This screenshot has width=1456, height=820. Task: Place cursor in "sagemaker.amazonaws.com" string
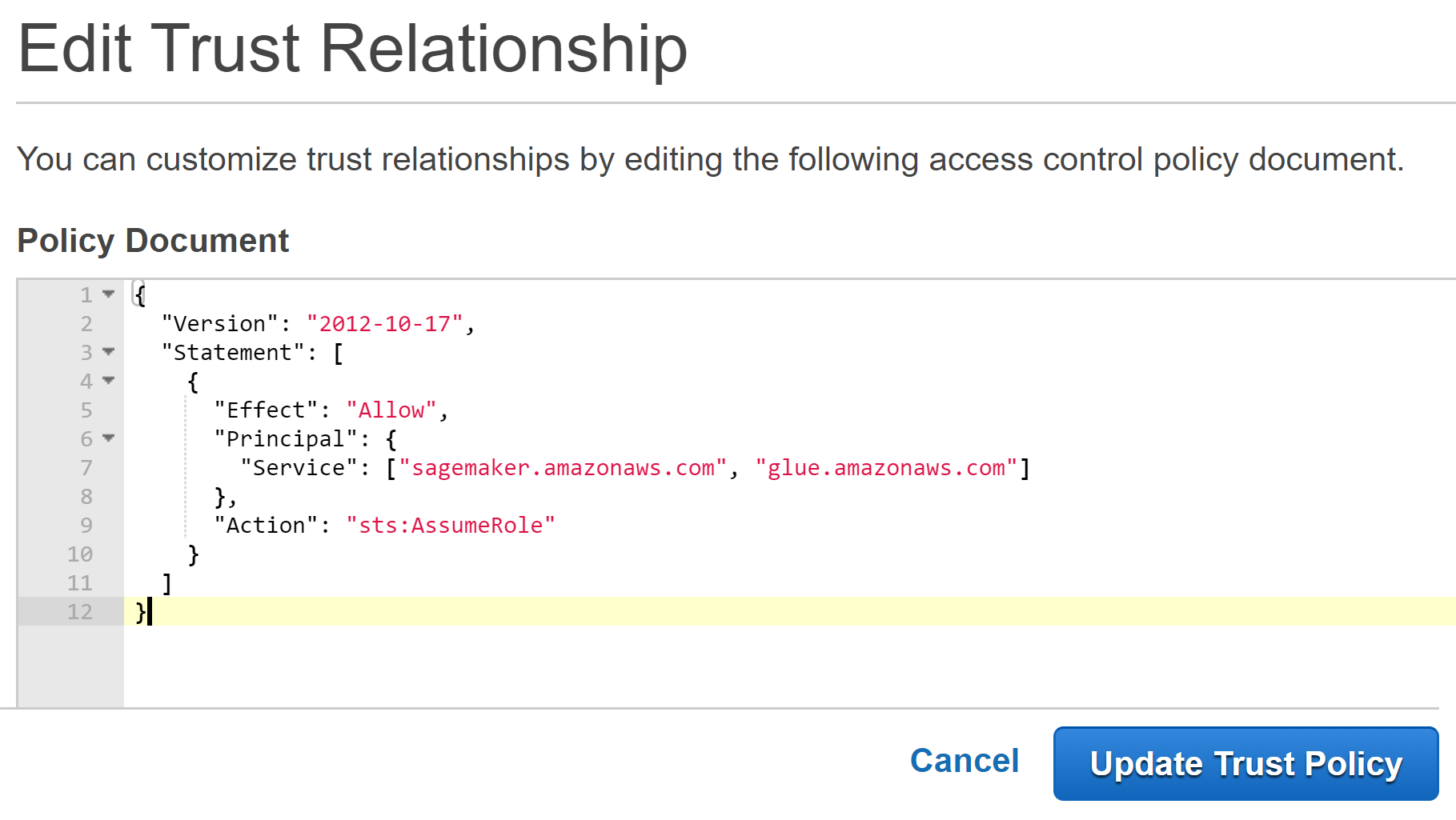tap(563, 468)
